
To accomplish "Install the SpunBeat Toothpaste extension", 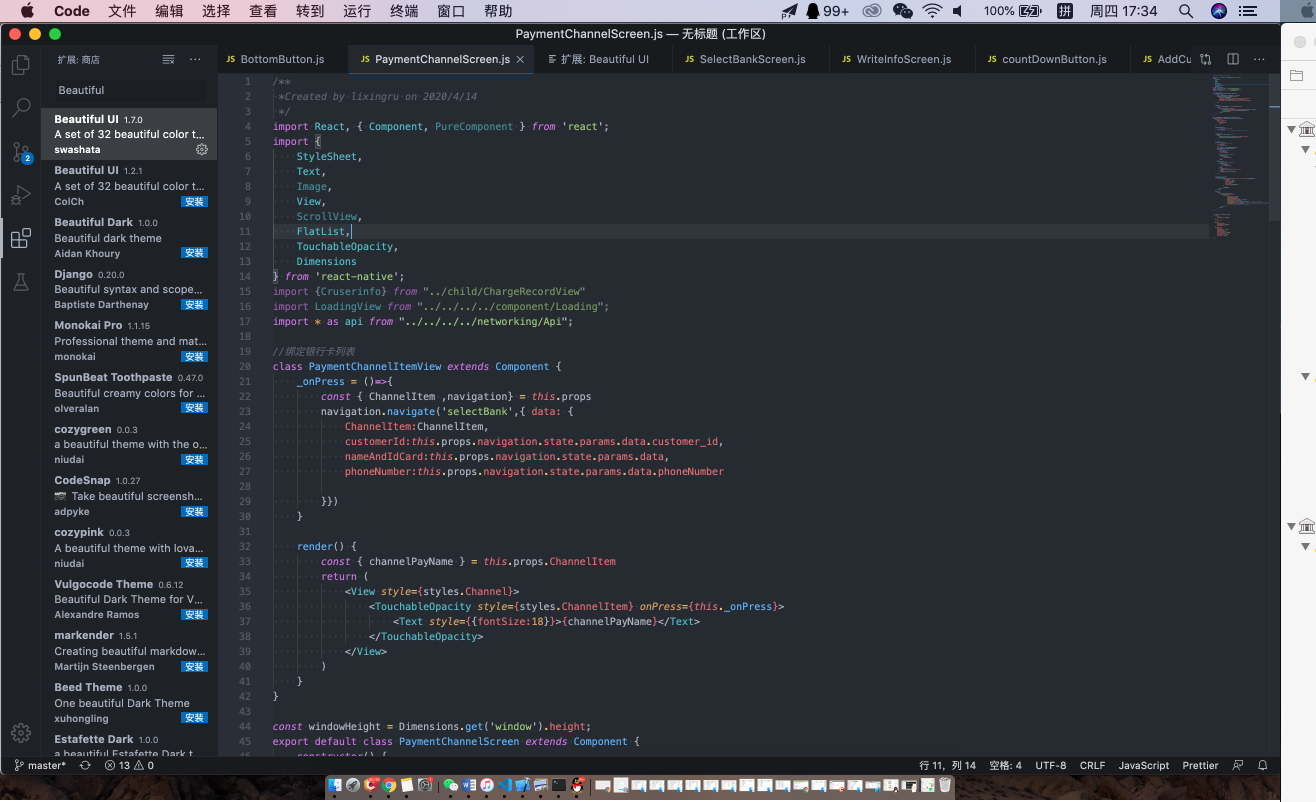I will point(194,408).
